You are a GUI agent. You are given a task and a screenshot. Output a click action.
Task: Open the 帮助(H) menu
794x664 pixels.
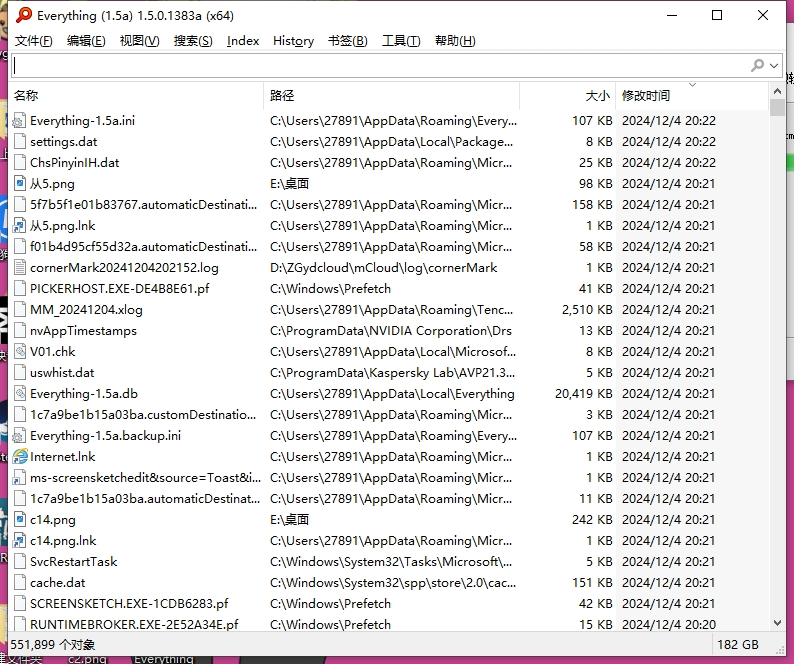click(x=455, y=41)
